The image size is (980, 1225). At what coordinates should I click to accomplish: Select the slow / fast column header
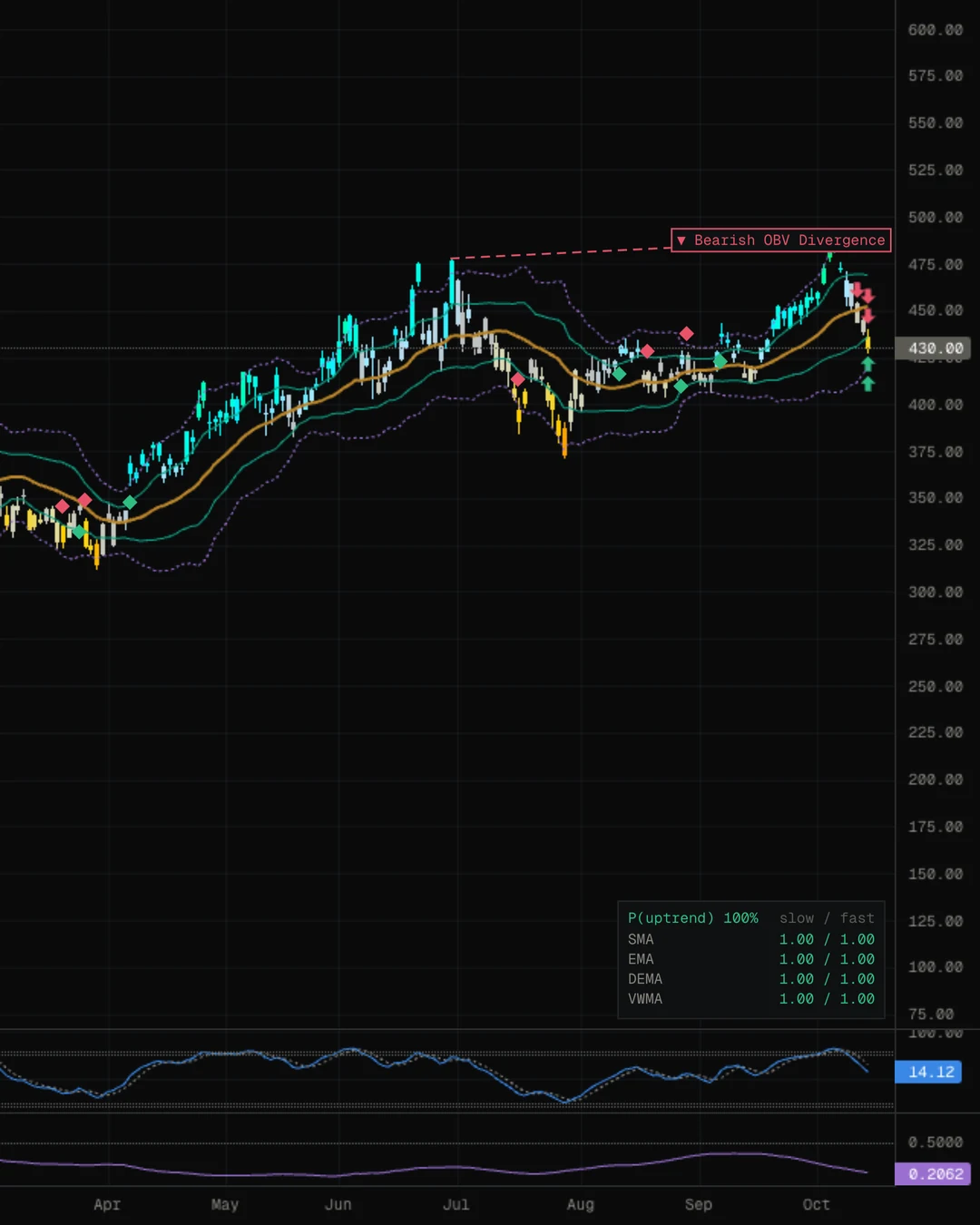(827, 918)
